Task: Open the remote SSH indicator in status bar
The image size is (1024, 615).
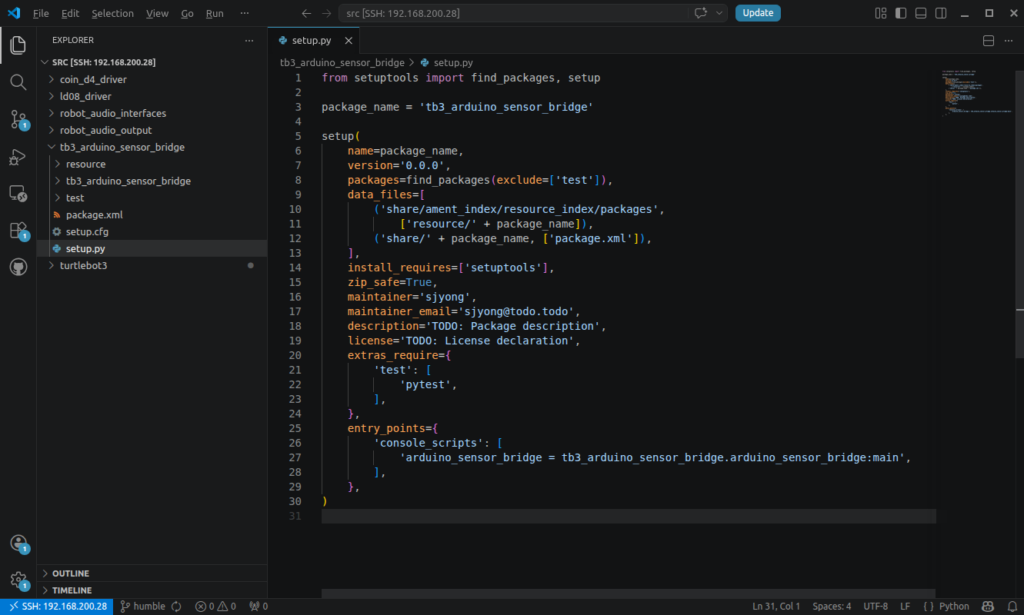Action: (x=57, y=607)
